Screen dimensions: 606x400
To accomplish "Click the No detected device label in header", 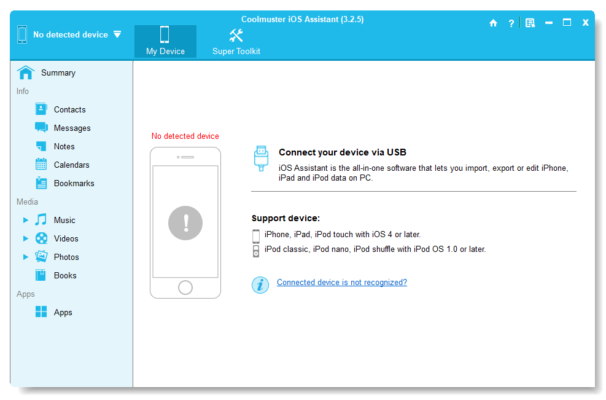I will pyautogui.click(x=70, y=34).
